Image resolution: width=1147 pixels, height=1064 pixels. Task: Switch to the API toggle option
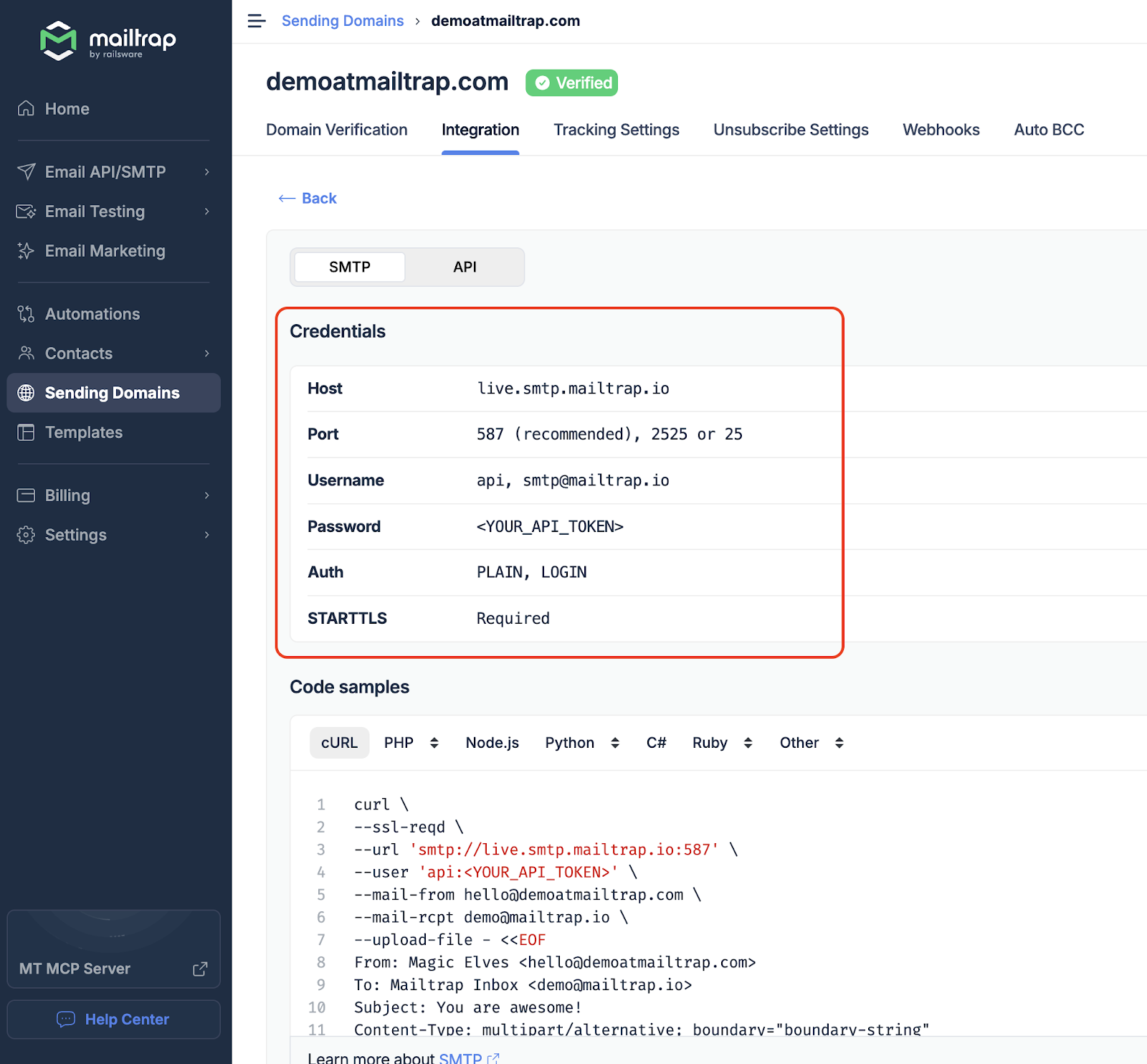click(x=465, y=267)
